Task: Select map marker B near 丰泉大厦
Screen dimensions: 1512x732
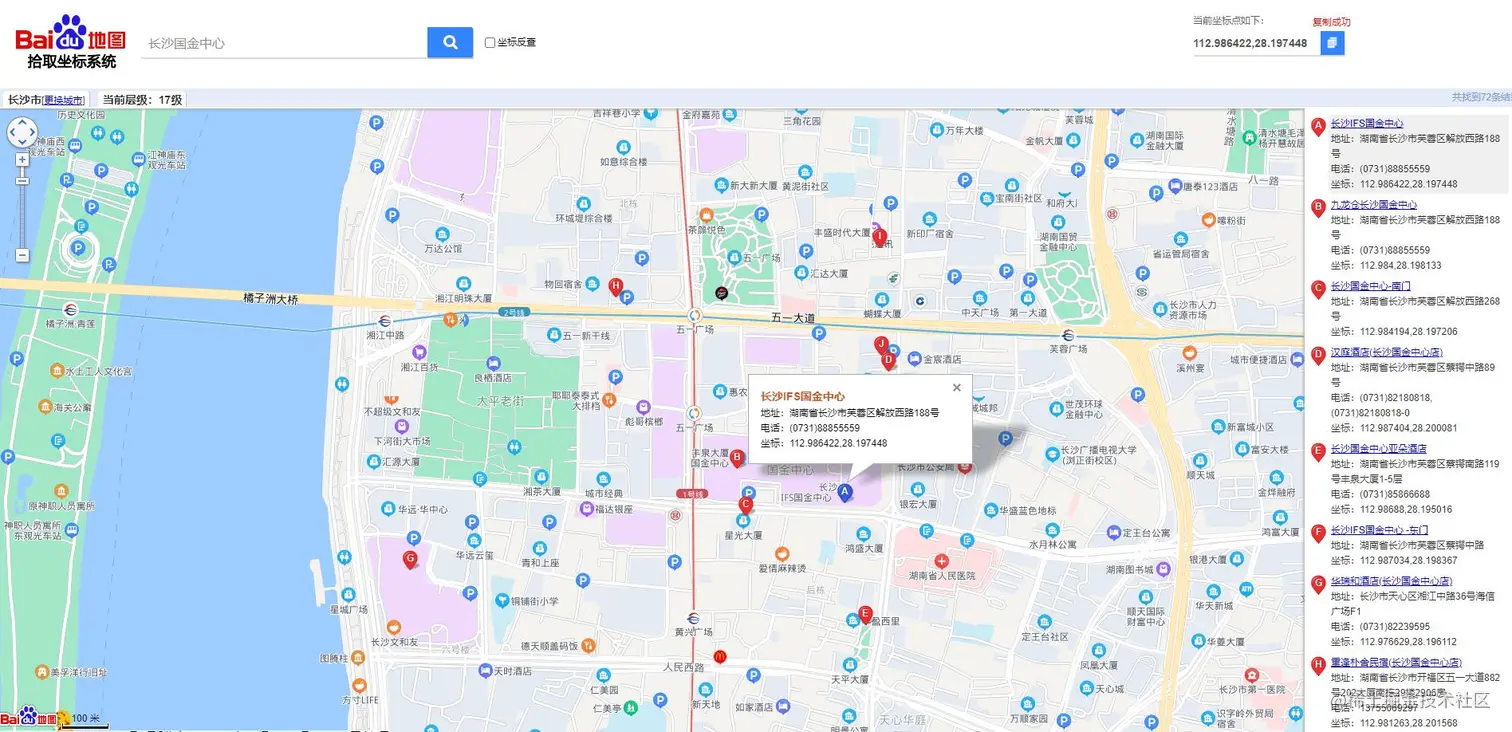Action: [x=737, y=458]
